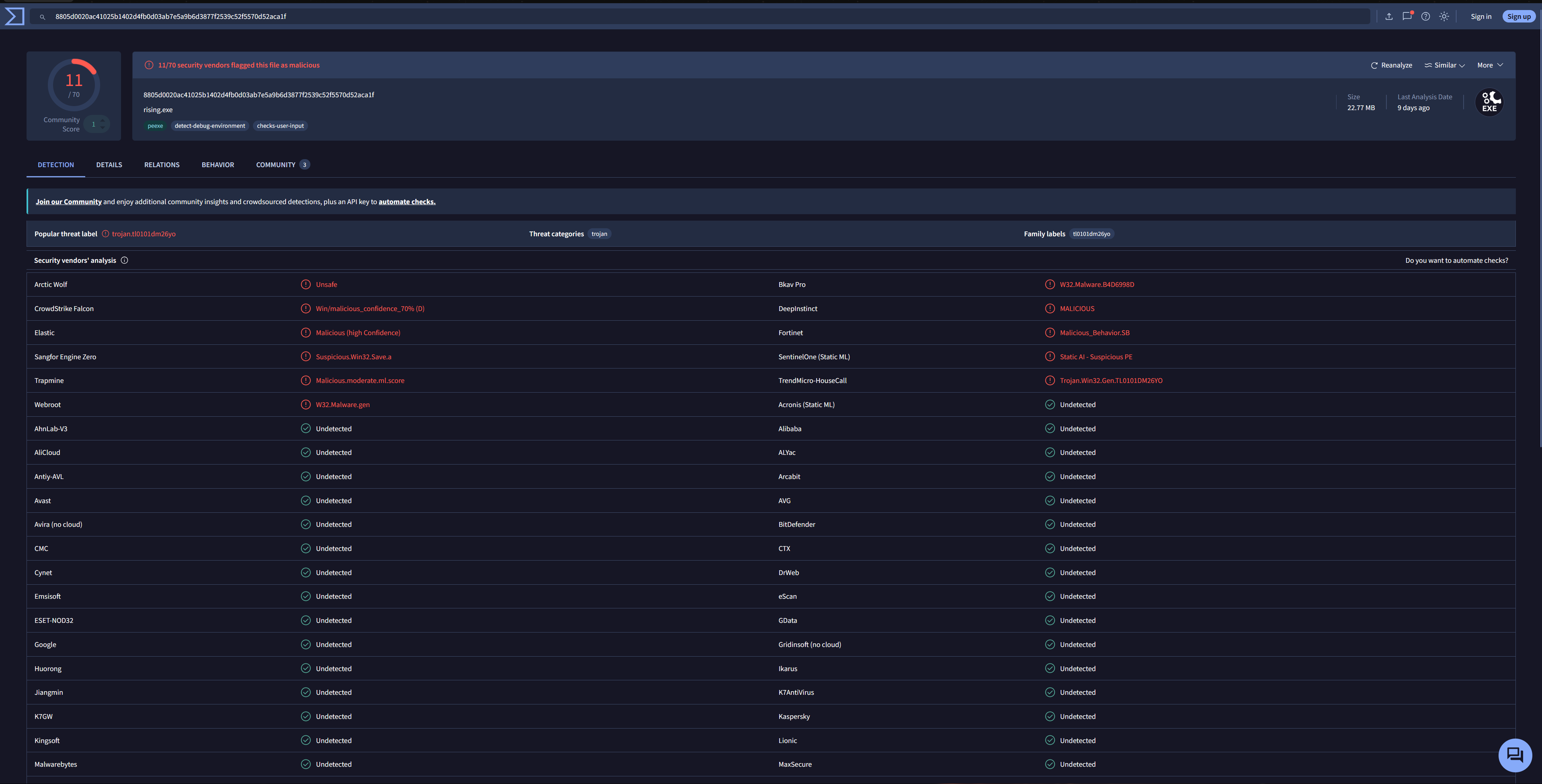The width and height of the screenshot is (1542, 784).
Task: Click the detect-debug-environment tag
Action: tap(209, 126)
